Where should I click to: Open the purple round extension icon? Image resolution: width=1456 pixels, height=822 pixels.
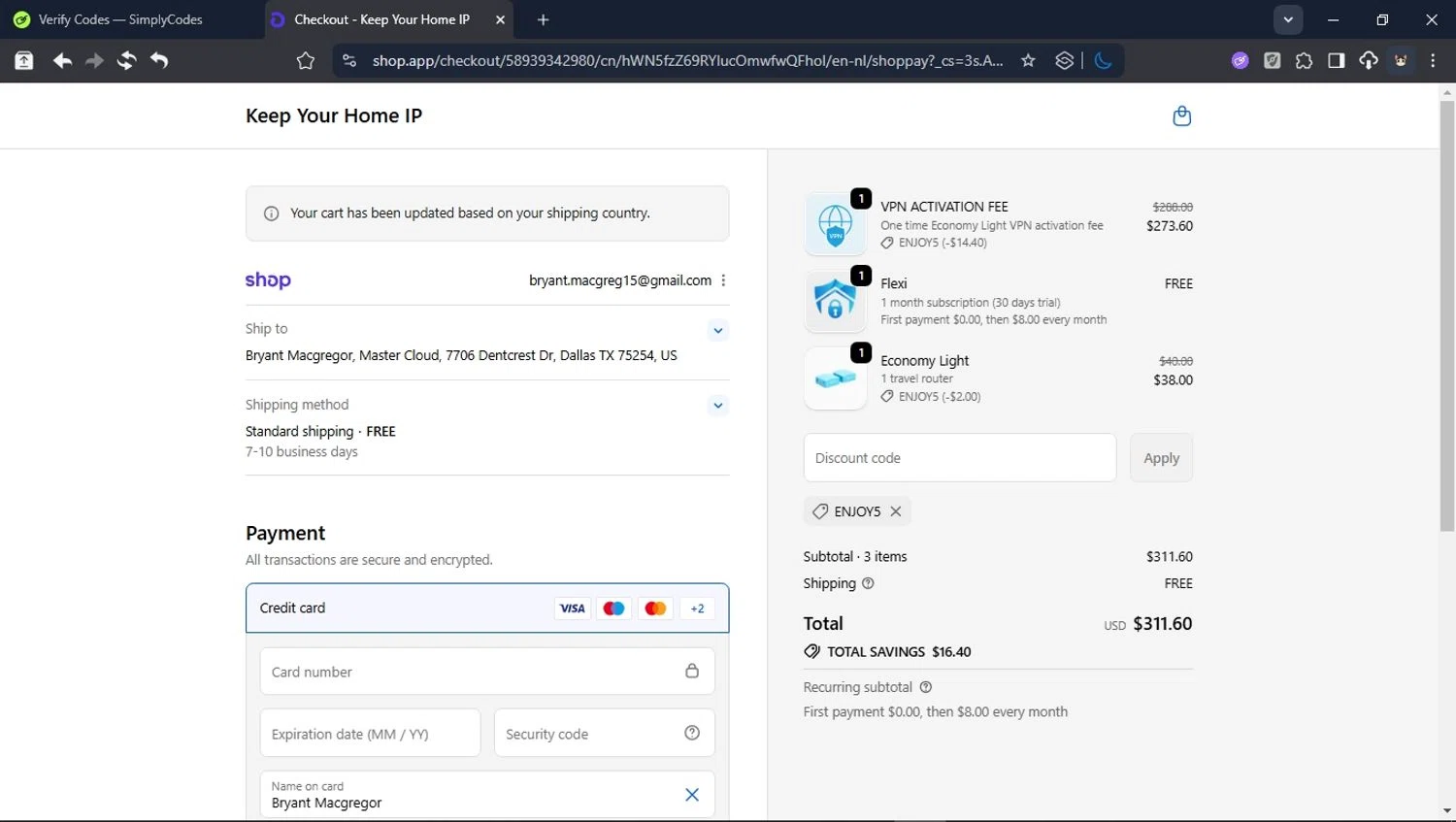tap(1240, 60)
